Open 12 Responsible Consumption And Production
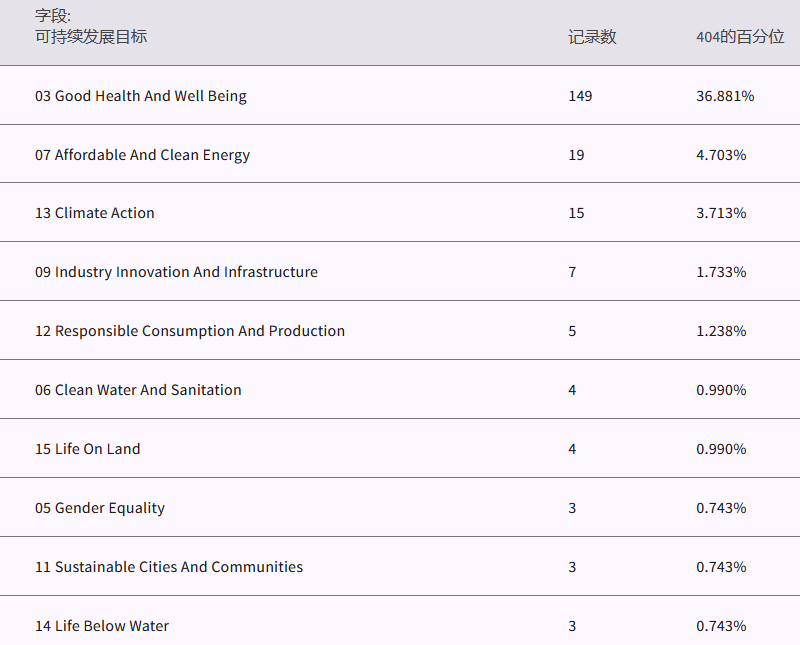Viewport: 800px width, 645px height. coord(190,331)
